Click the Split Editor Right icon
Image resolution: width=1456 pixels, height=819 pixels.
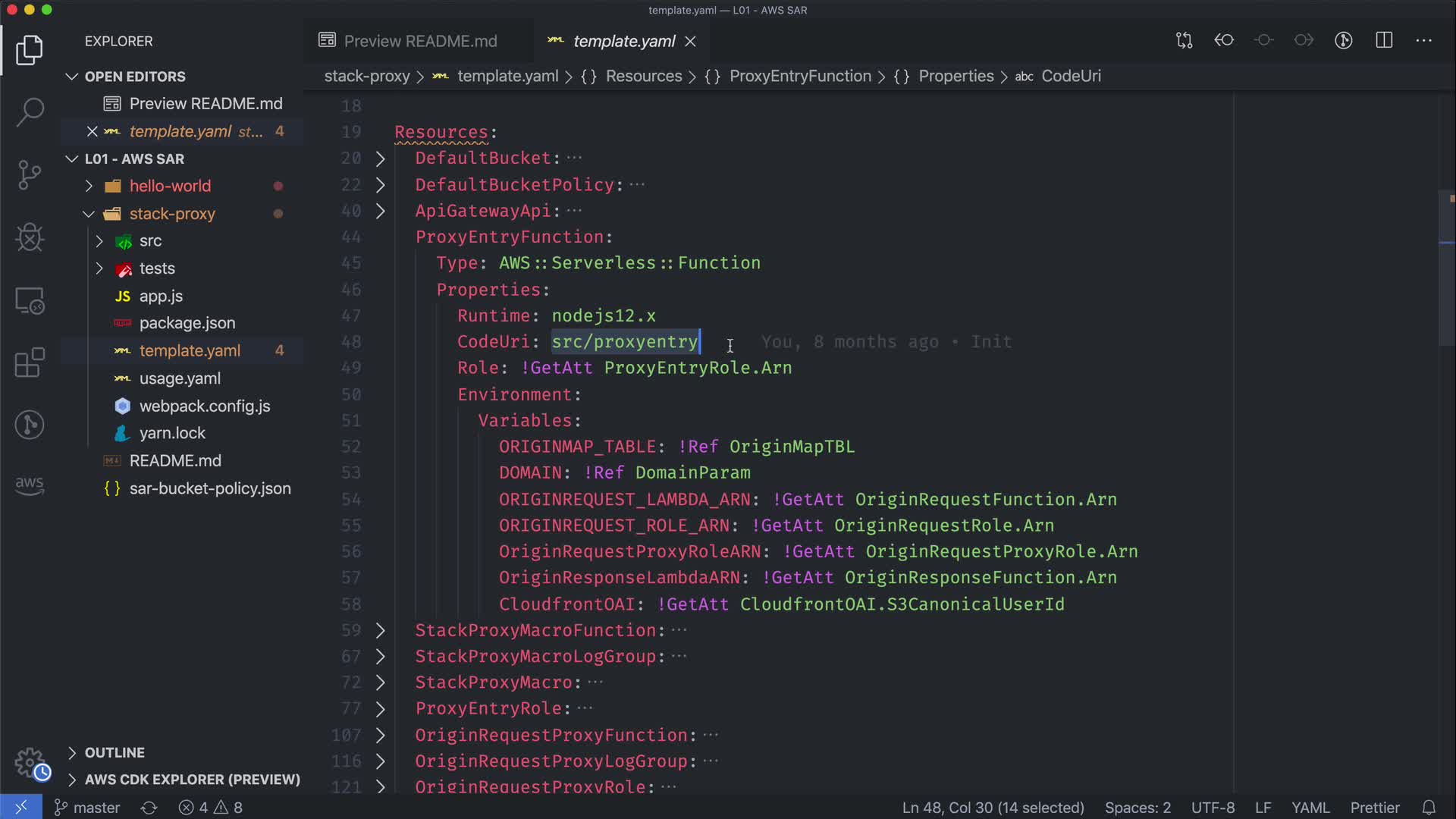click(x=1384, y=40)
